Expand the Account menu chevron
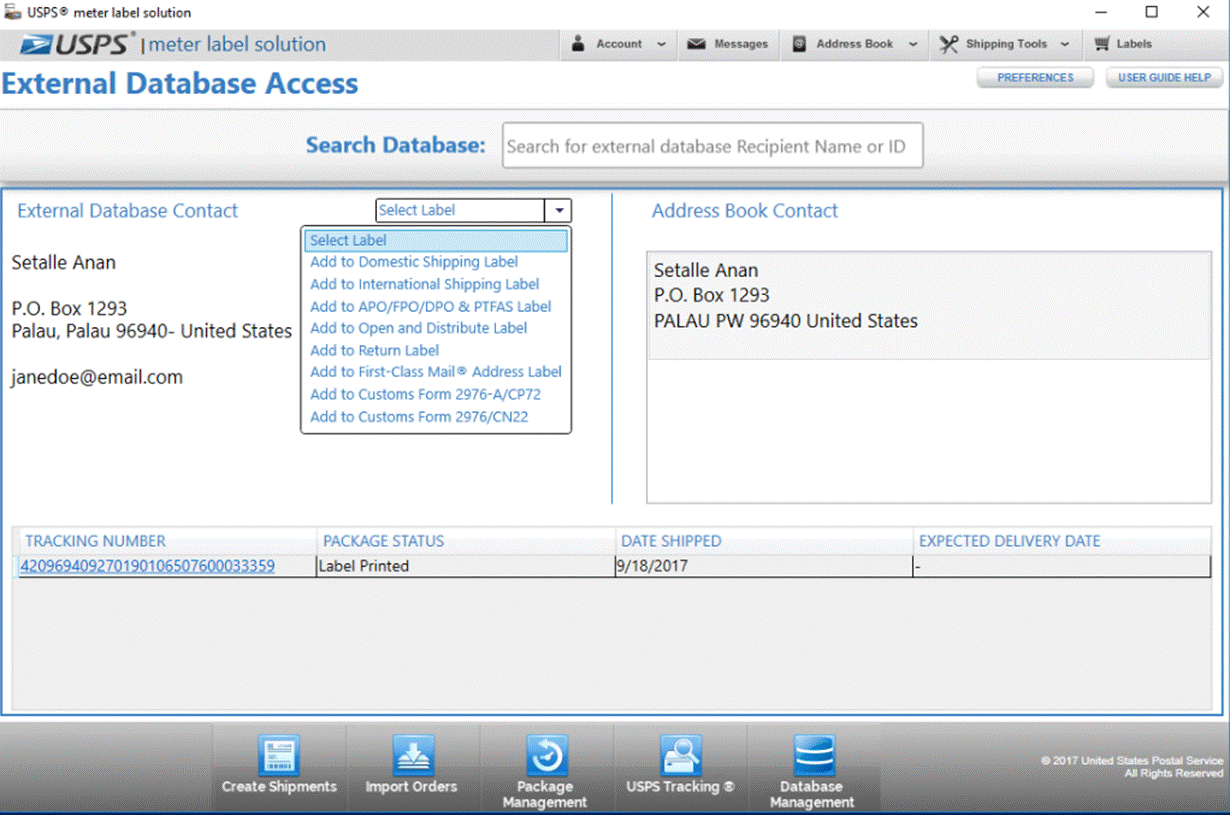 click(x=661, y=44)
